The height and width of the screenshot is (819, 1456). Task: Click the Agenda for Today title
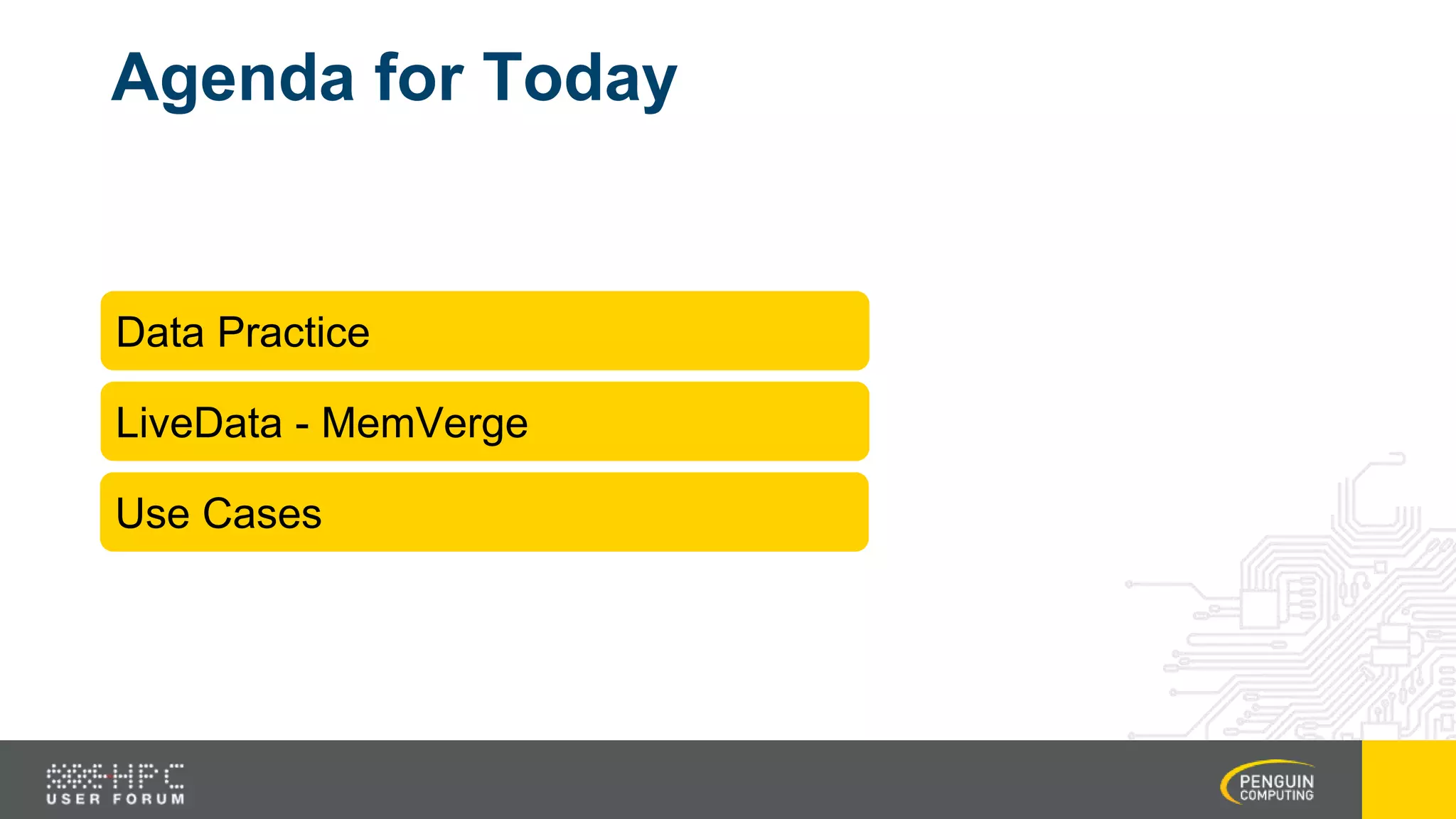tap(395, 79)
